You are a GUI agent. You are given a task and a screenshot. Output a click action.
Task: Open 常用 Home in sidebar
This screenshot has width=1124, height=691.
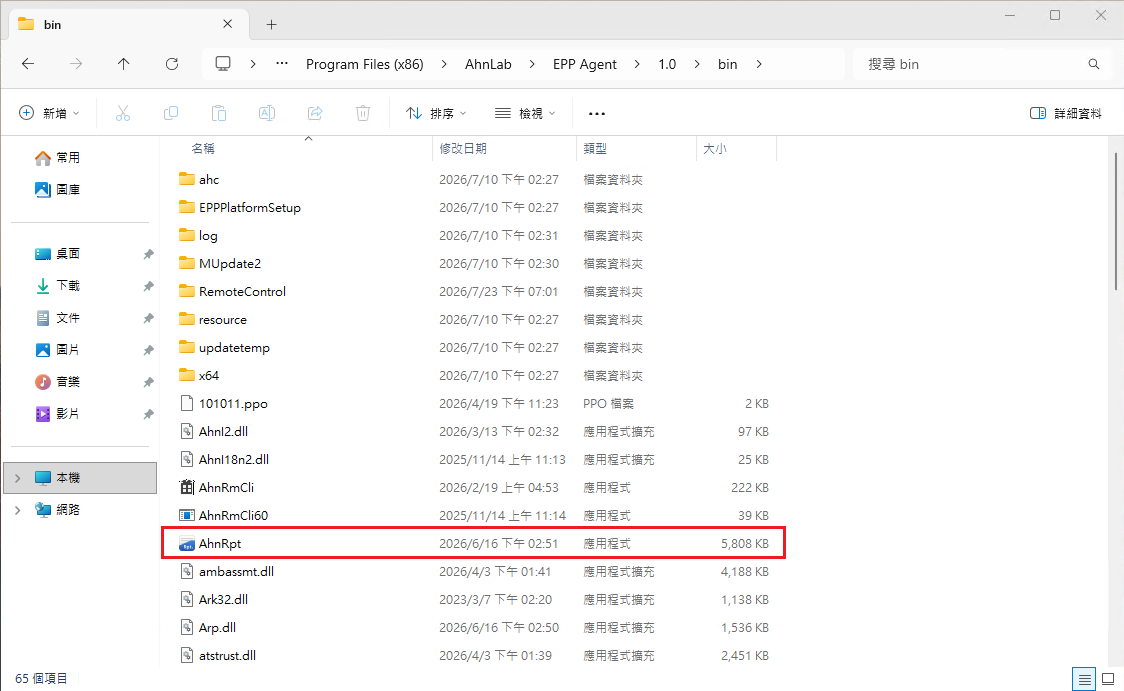(57, 158)
